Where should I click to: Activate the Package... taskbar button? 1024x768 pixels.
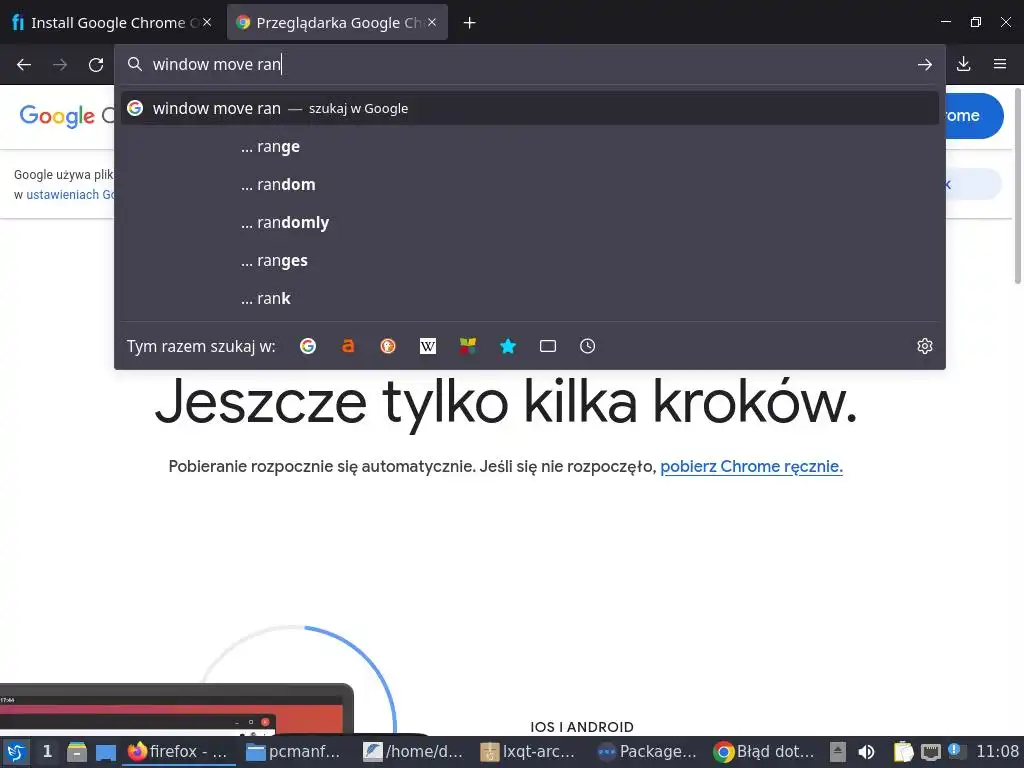click(647, 752)
